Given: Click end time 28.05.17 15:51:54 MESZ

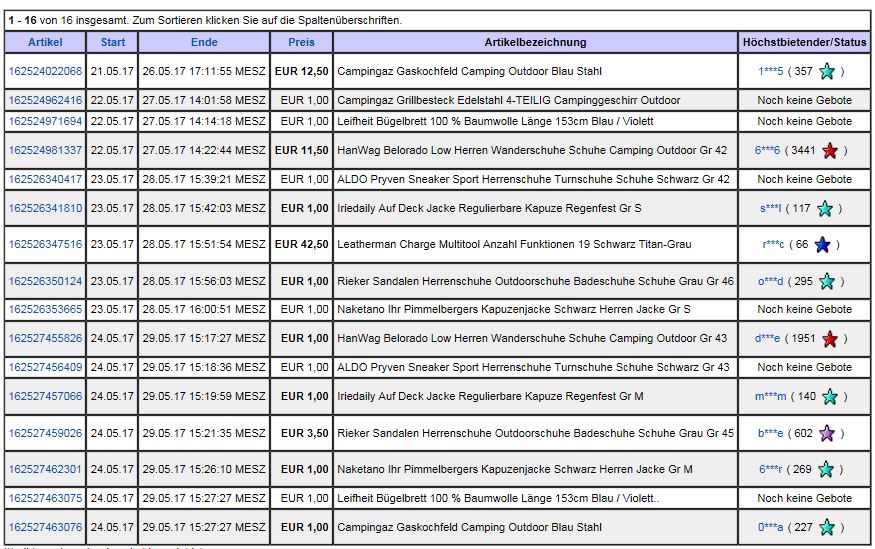Looking at the screenshot, I should 204,244.
